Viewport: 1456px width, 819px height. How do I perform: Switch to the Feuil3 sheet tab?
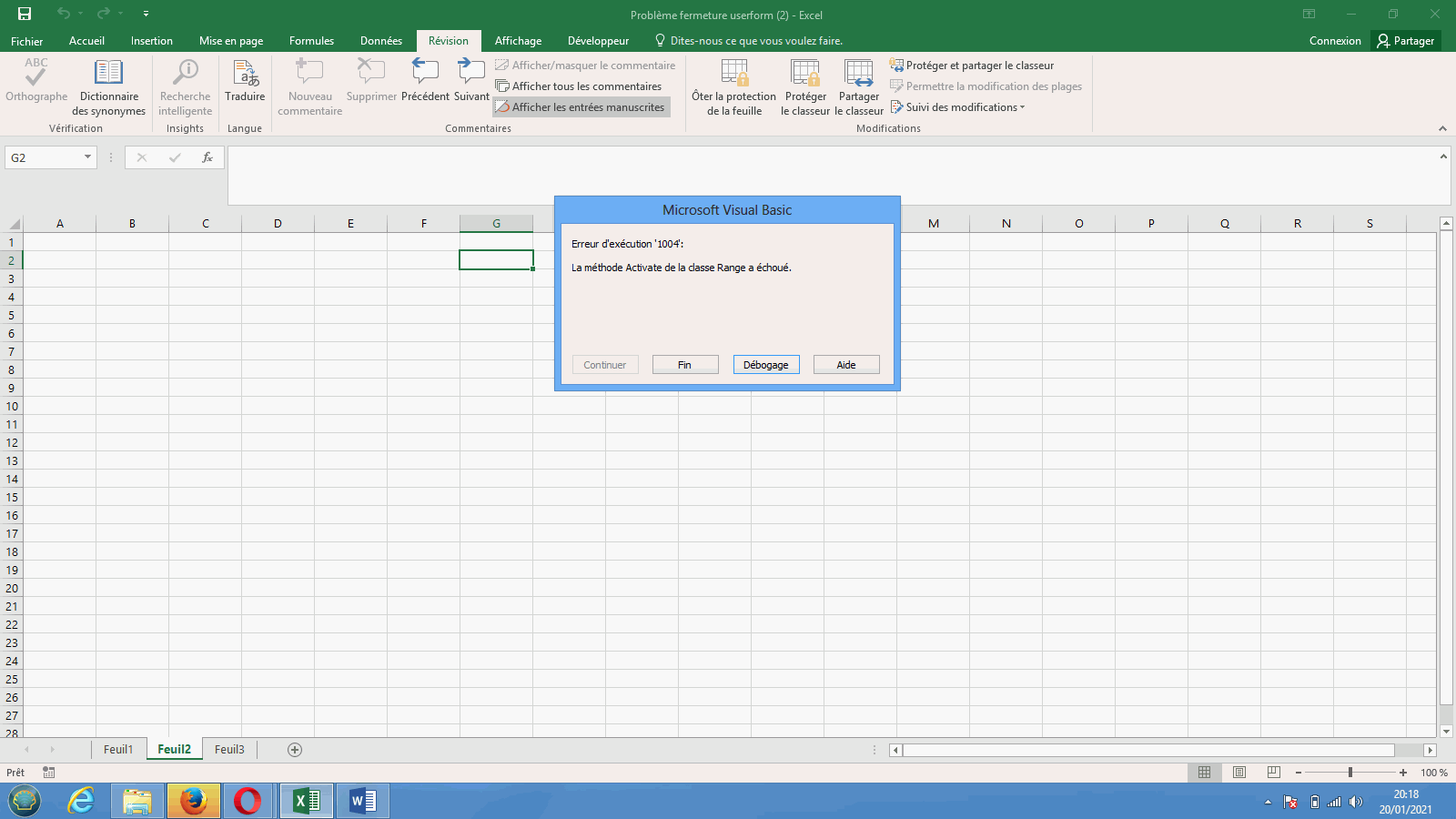click(229, 750)
